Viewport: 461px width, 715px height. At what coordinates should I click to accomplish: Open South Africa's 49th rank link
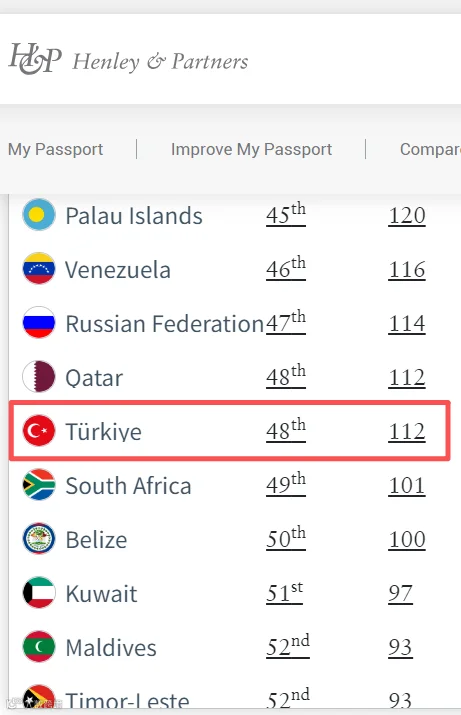click(286, 484)
